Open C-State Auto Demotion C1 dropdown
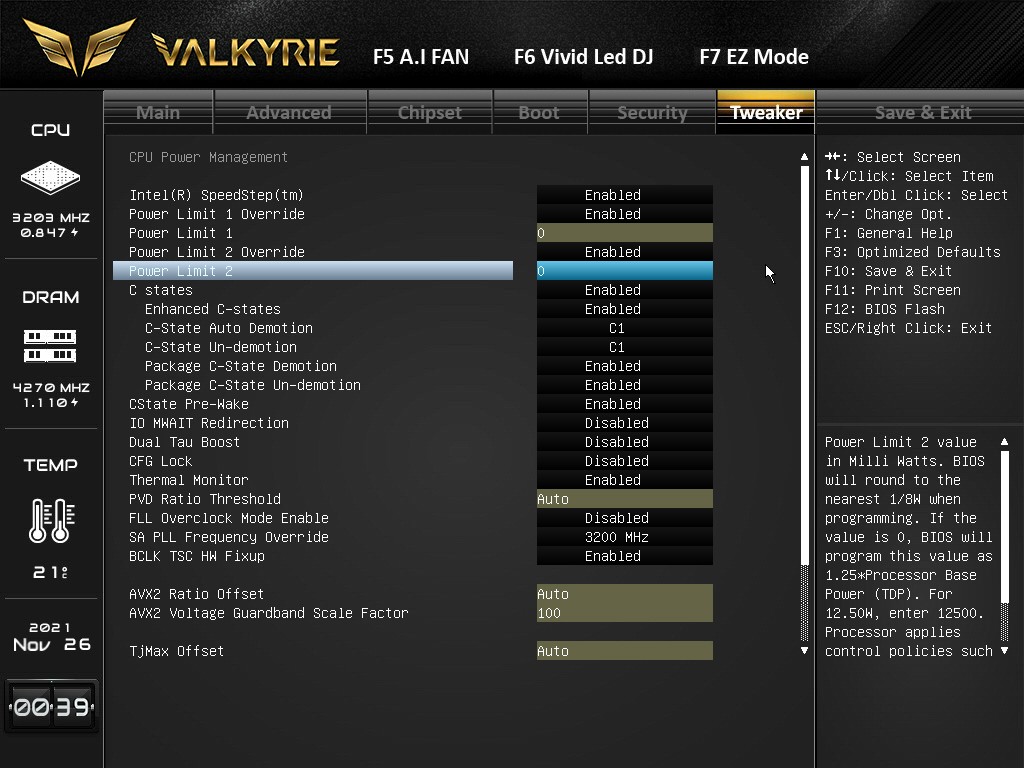1024x768 pixels. point(624,327)
